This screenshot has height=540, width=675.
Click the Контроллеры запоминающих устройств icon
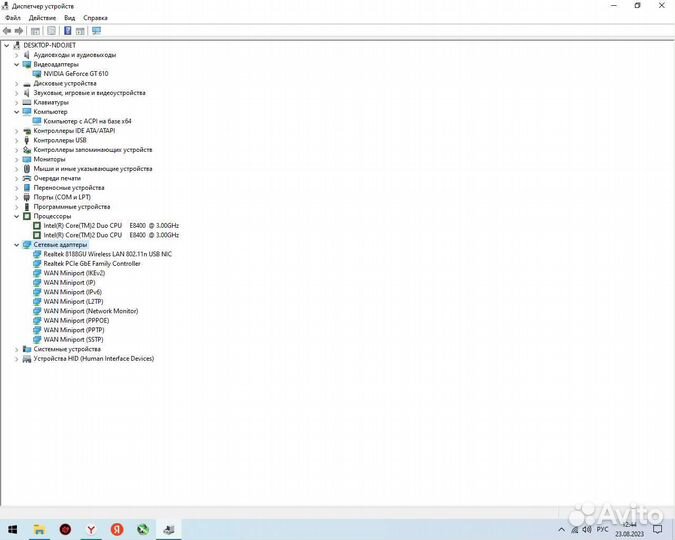coord(27,150)
